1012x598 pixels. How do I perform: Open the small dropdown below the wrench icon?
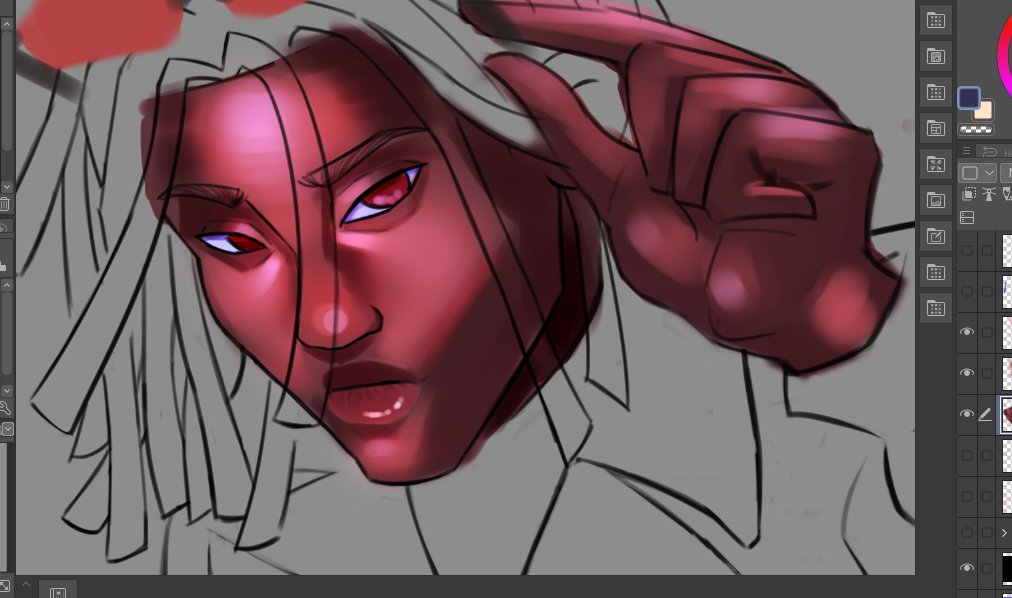[6, 429]
